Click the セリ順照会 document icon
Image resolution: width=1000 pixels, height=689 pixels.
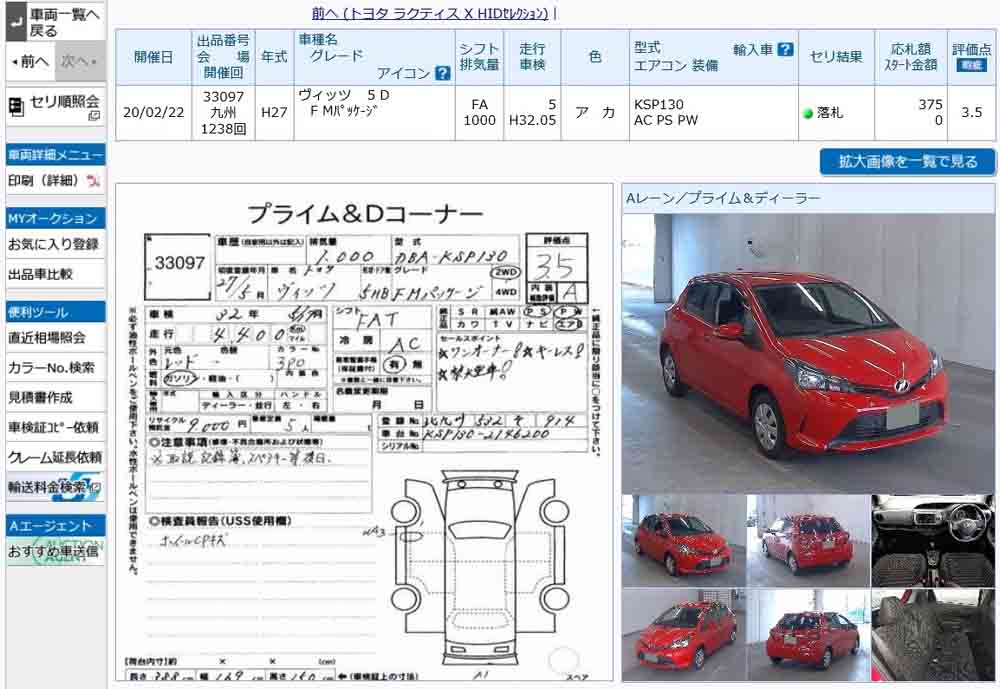pos(17,103)
